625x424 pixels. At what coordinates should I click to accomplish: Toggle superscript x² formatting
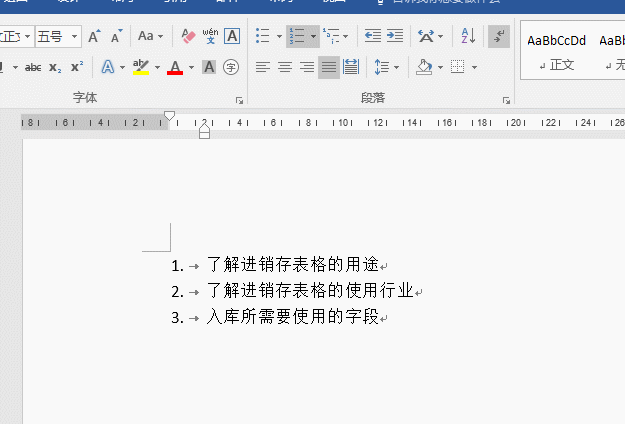tap(77, 67)
